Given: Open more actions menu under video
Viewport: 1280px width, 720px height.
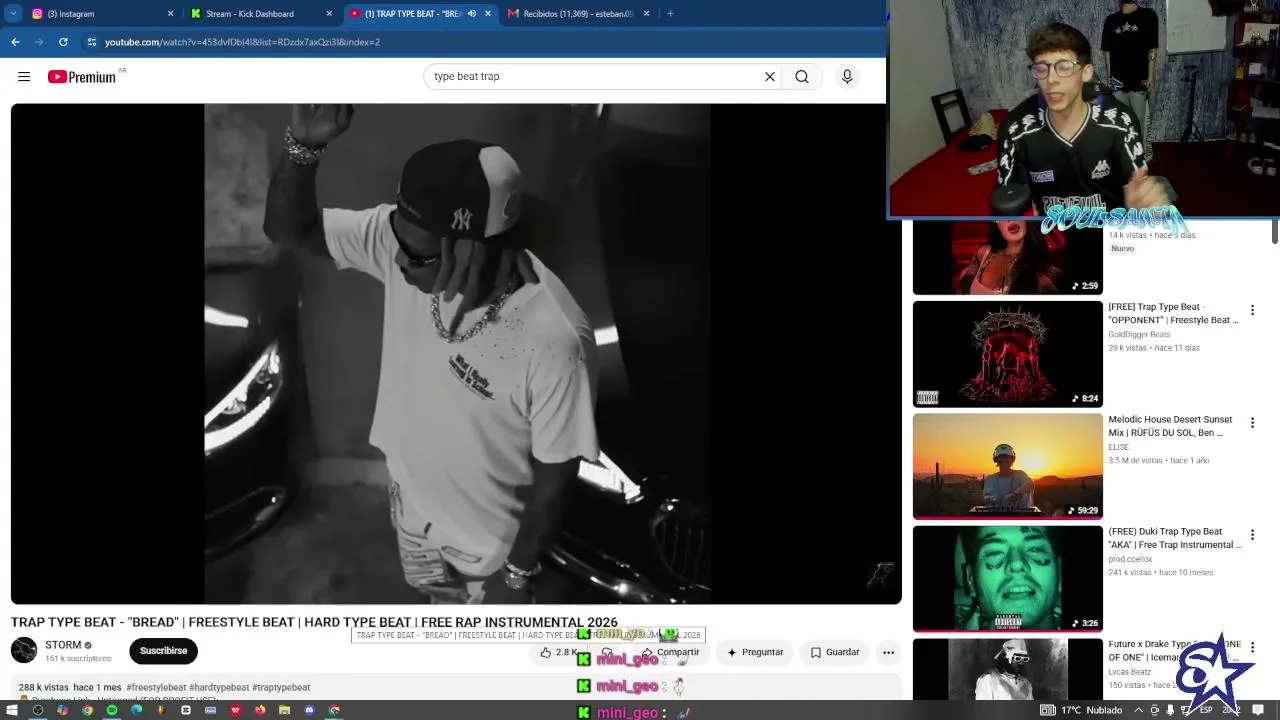Looking at the screenshot, I should pos(888,652).
